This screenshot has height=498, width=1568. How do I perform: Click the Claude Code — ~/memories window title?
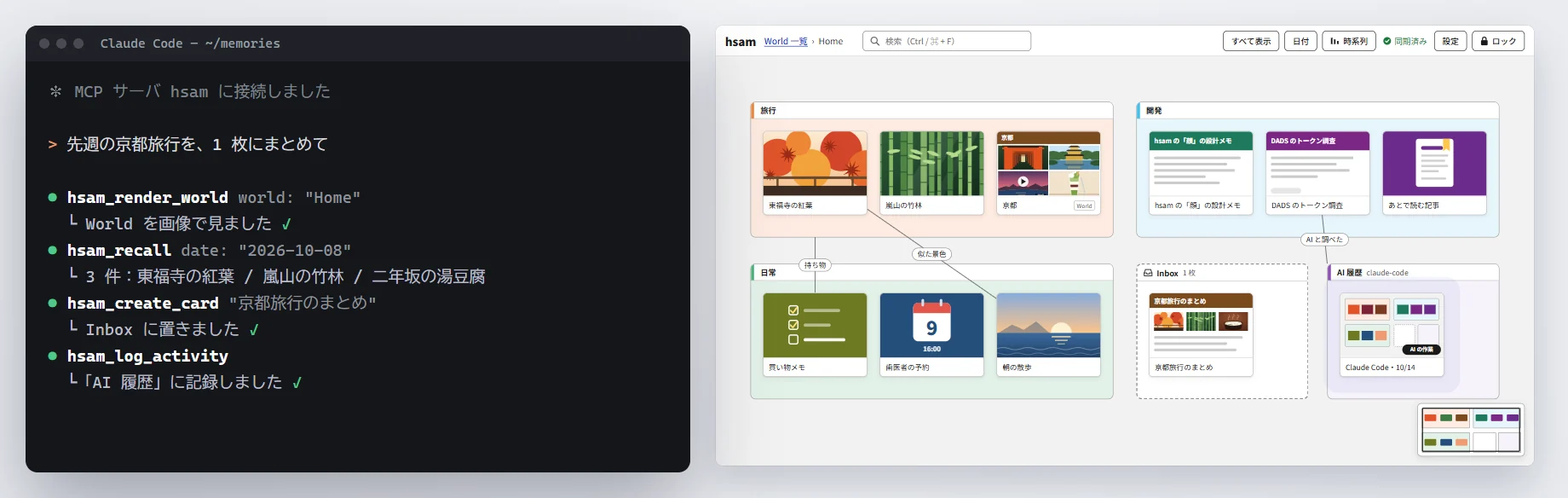[190, 43]
